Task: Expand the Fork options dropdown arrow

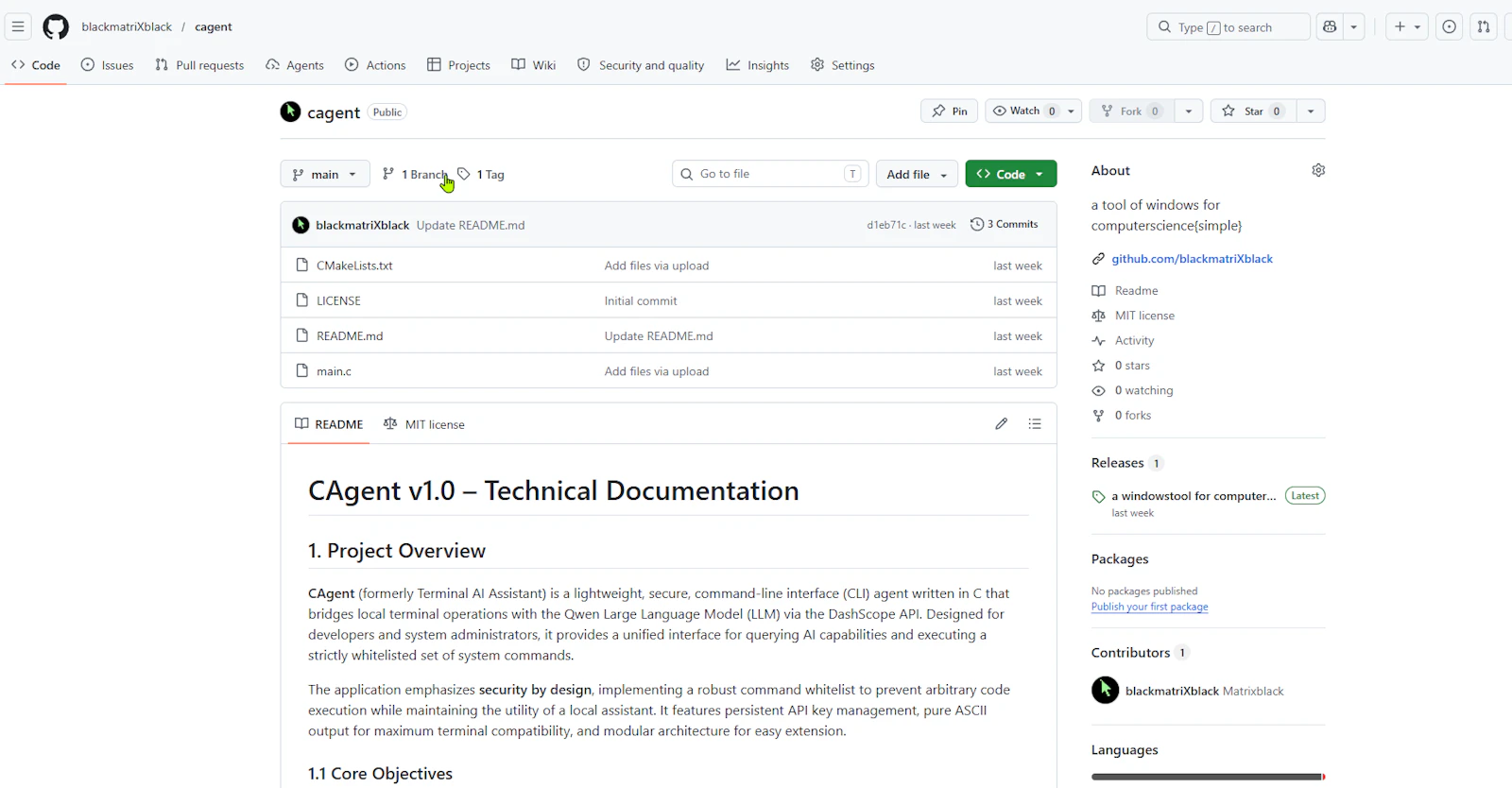Action: coord(1189,111)
